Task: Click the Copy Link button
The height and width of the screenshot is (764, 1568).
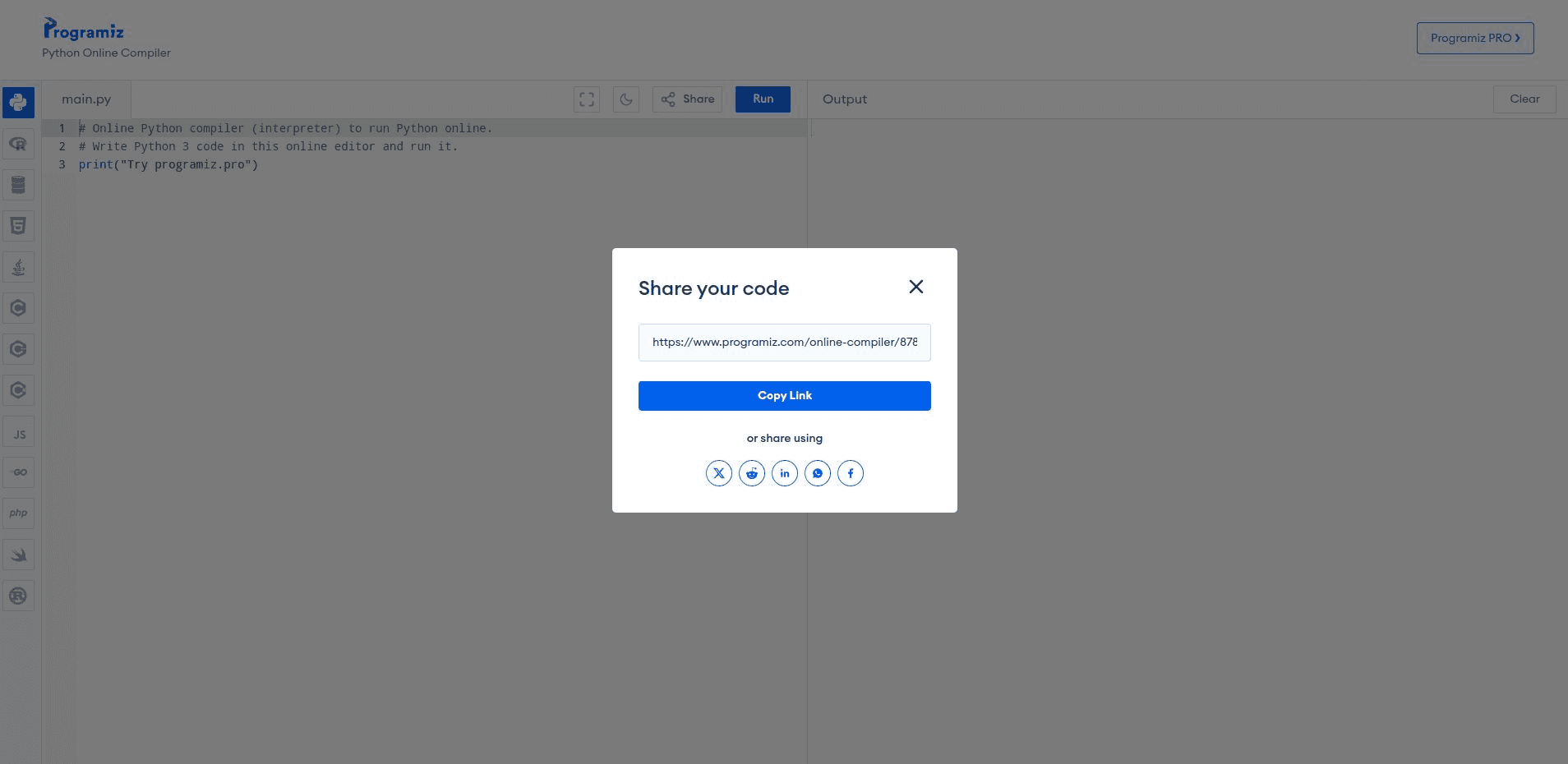Action: [785, 396]
